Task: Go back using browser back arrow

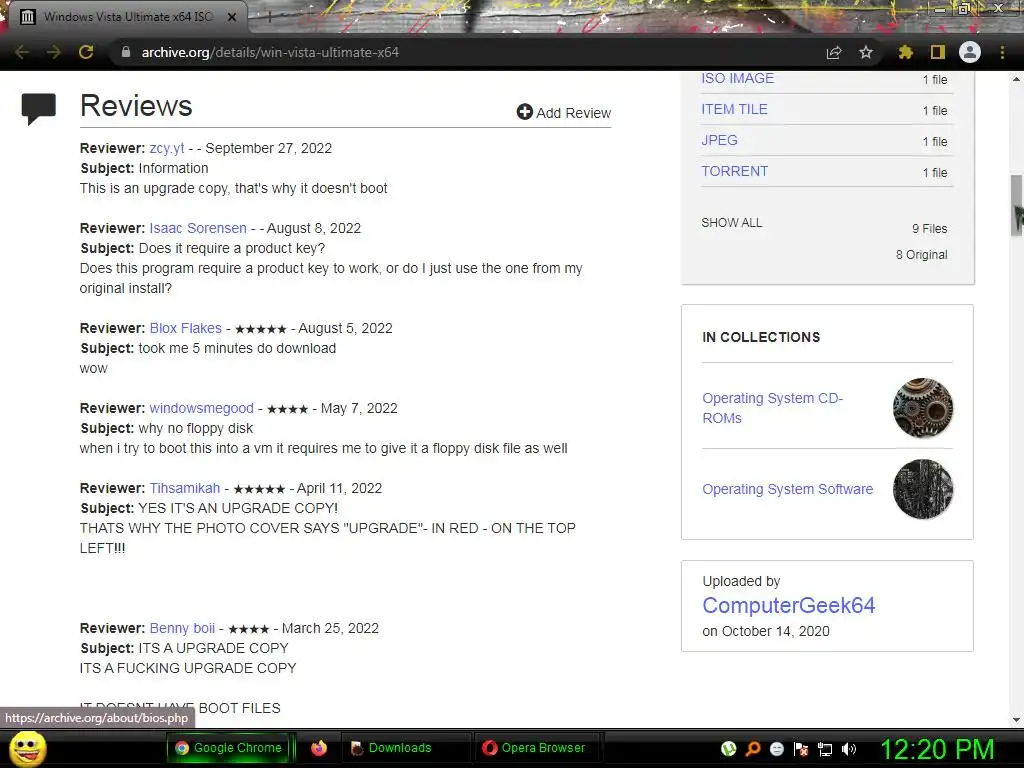Action: [x=22, y=52]
